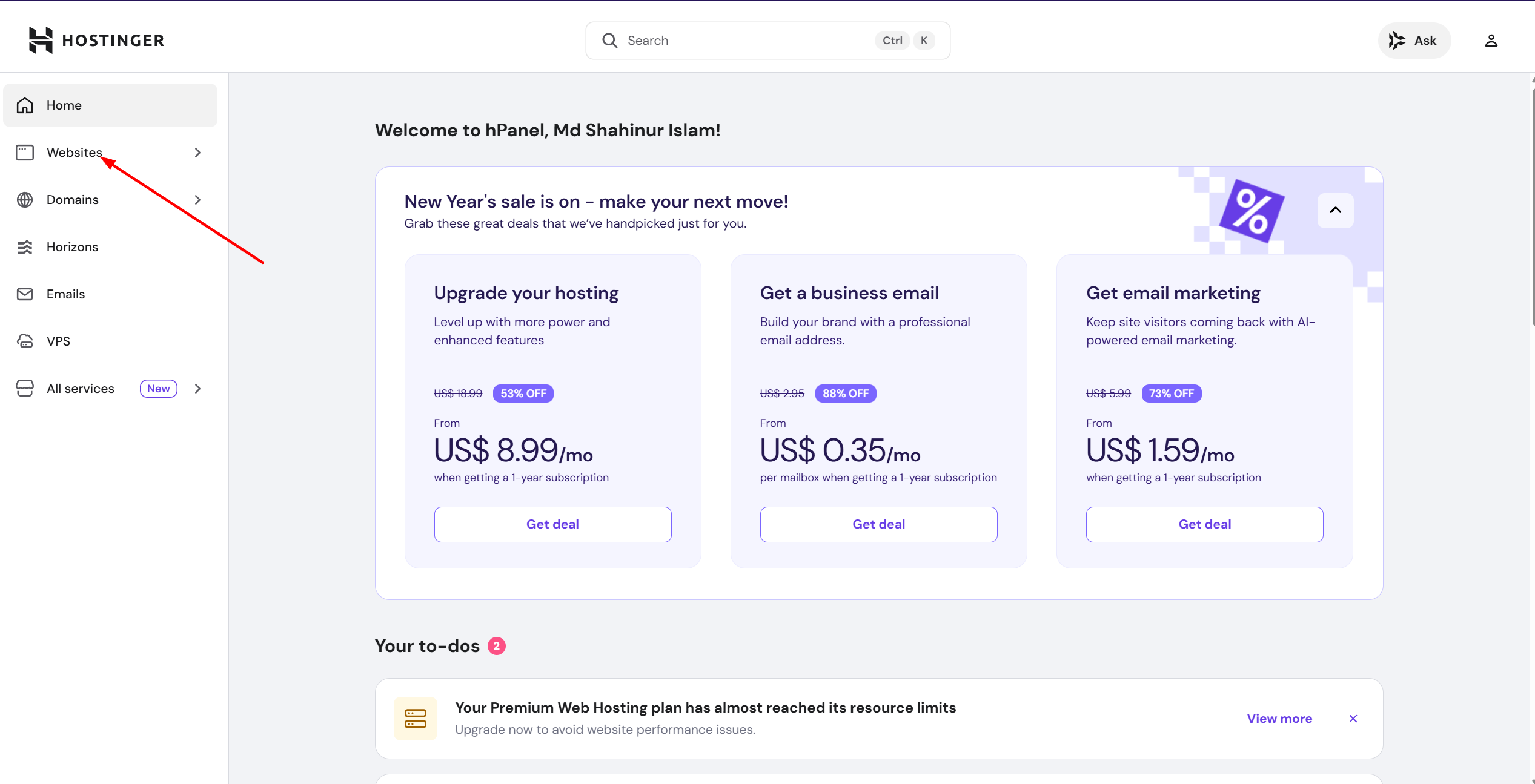Screen dimensions: 1535x784
Task: Get deal for hosting upgrade
Action: click(552, 524)
